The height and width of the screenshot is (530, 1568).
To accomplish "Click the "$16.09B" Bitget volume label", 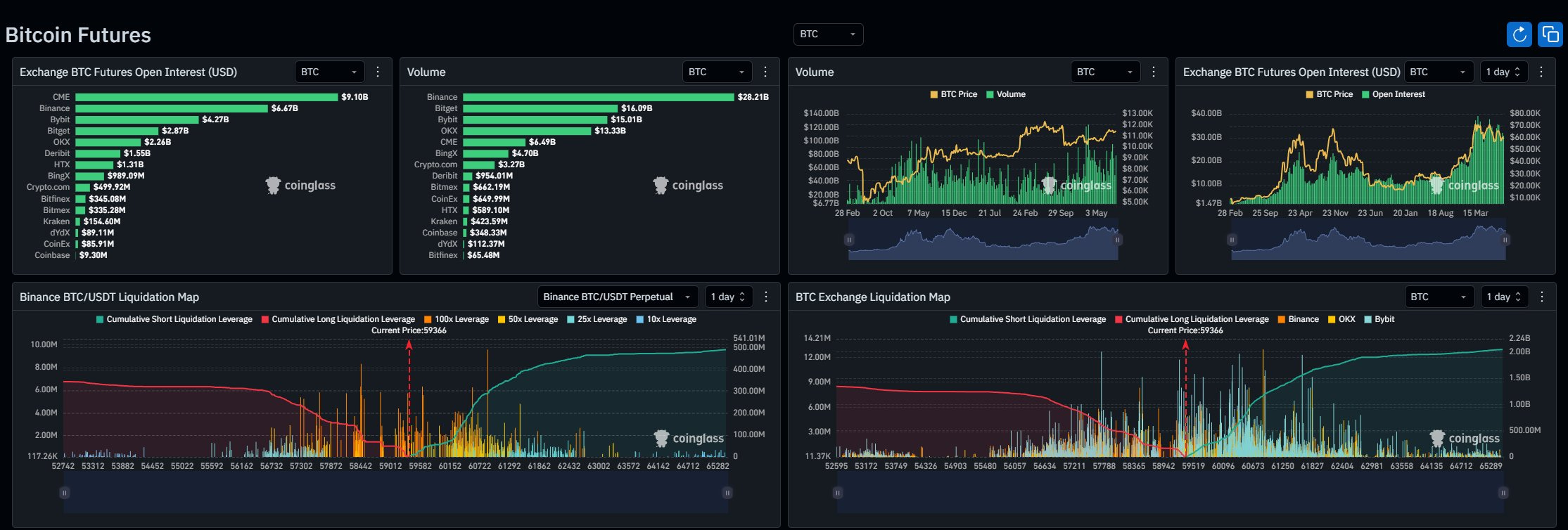I will tap(637, 108).
